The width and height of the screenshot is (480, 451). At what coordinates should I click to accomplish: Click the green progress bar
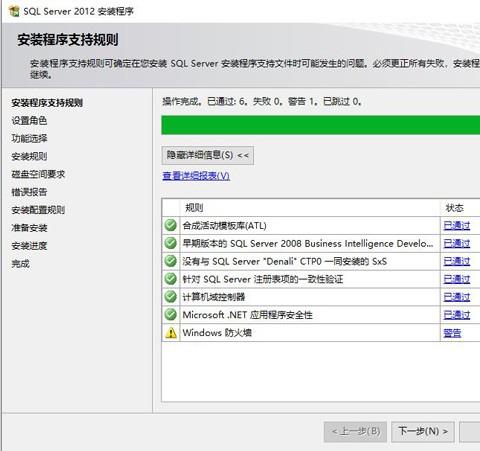[x=321, y=125]
